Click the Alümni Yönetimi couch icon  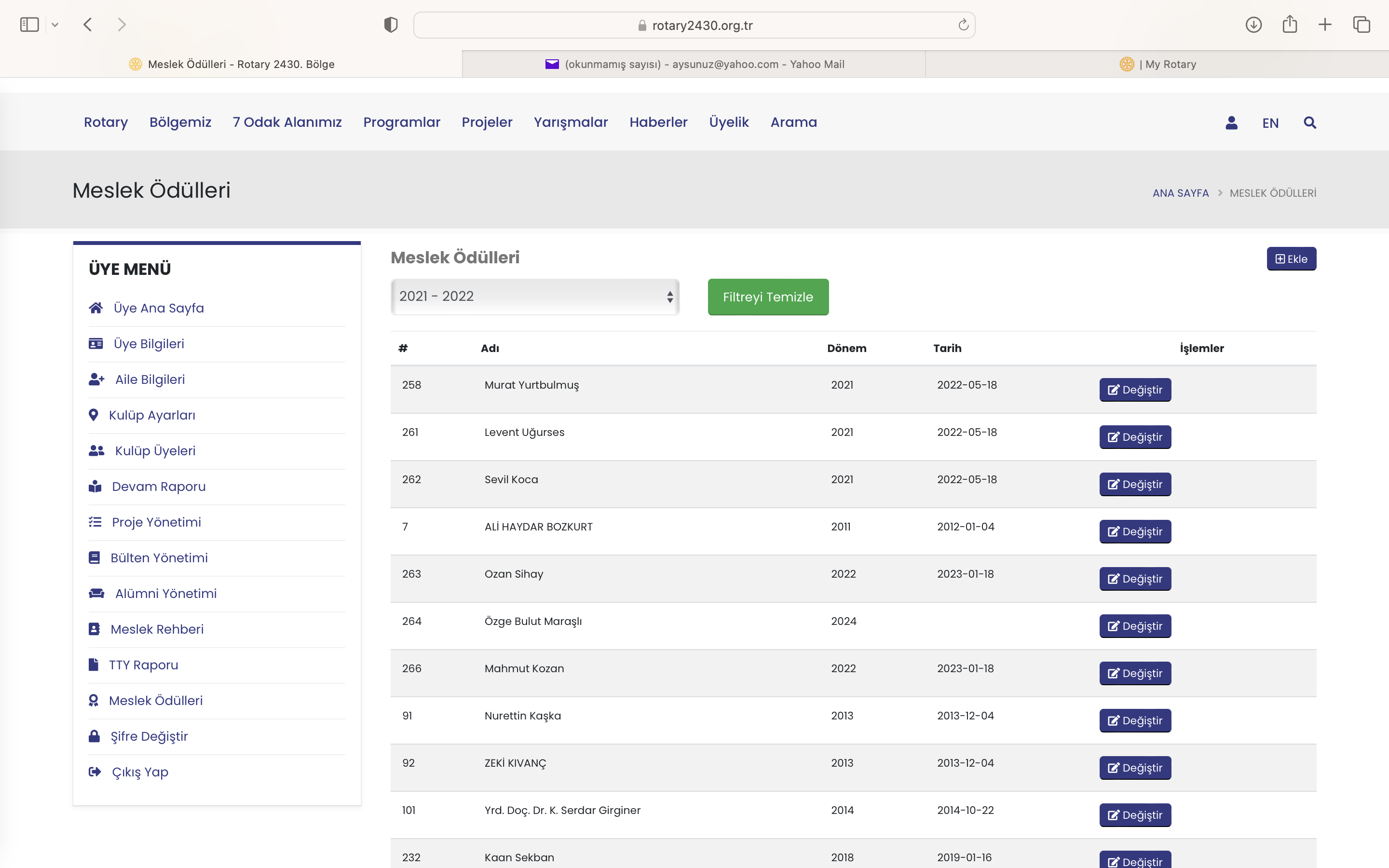click(x=96, y=594)
